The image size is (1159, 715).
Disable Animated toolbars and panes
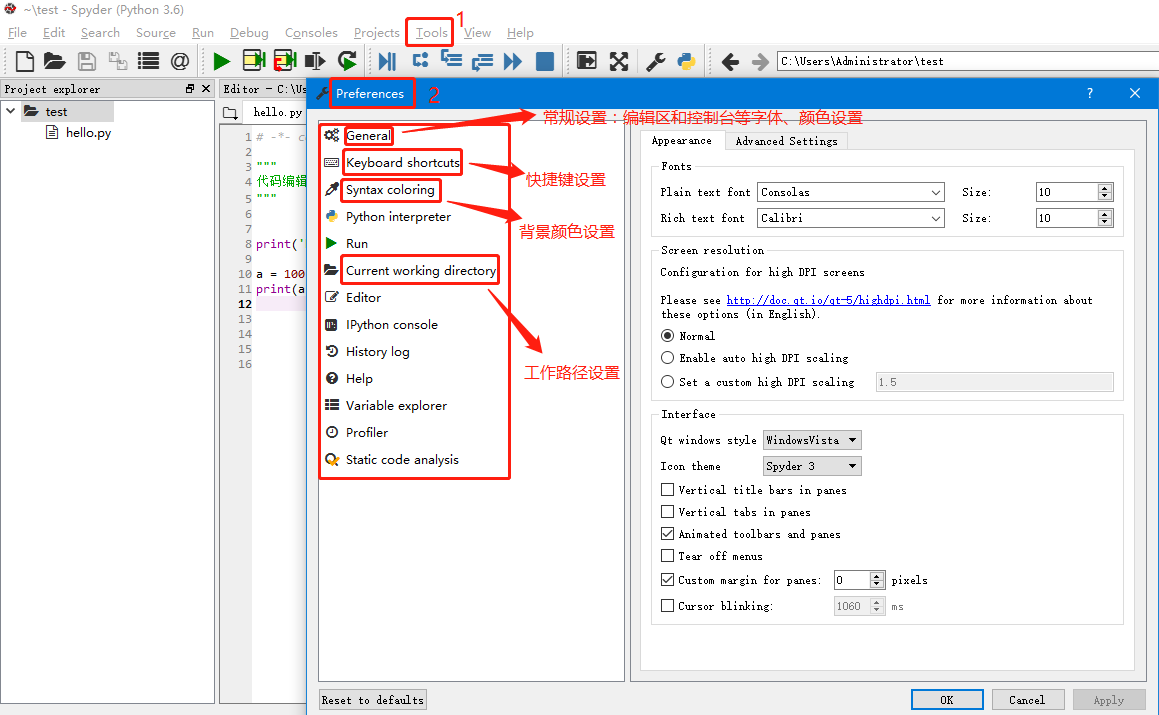point(667,534)
